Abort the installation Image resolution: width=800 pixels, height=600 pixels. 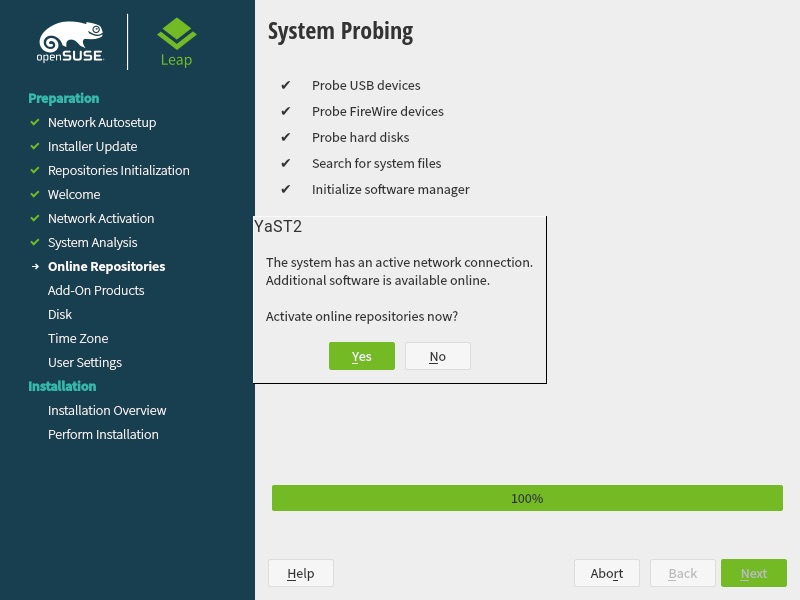point(607,573)
